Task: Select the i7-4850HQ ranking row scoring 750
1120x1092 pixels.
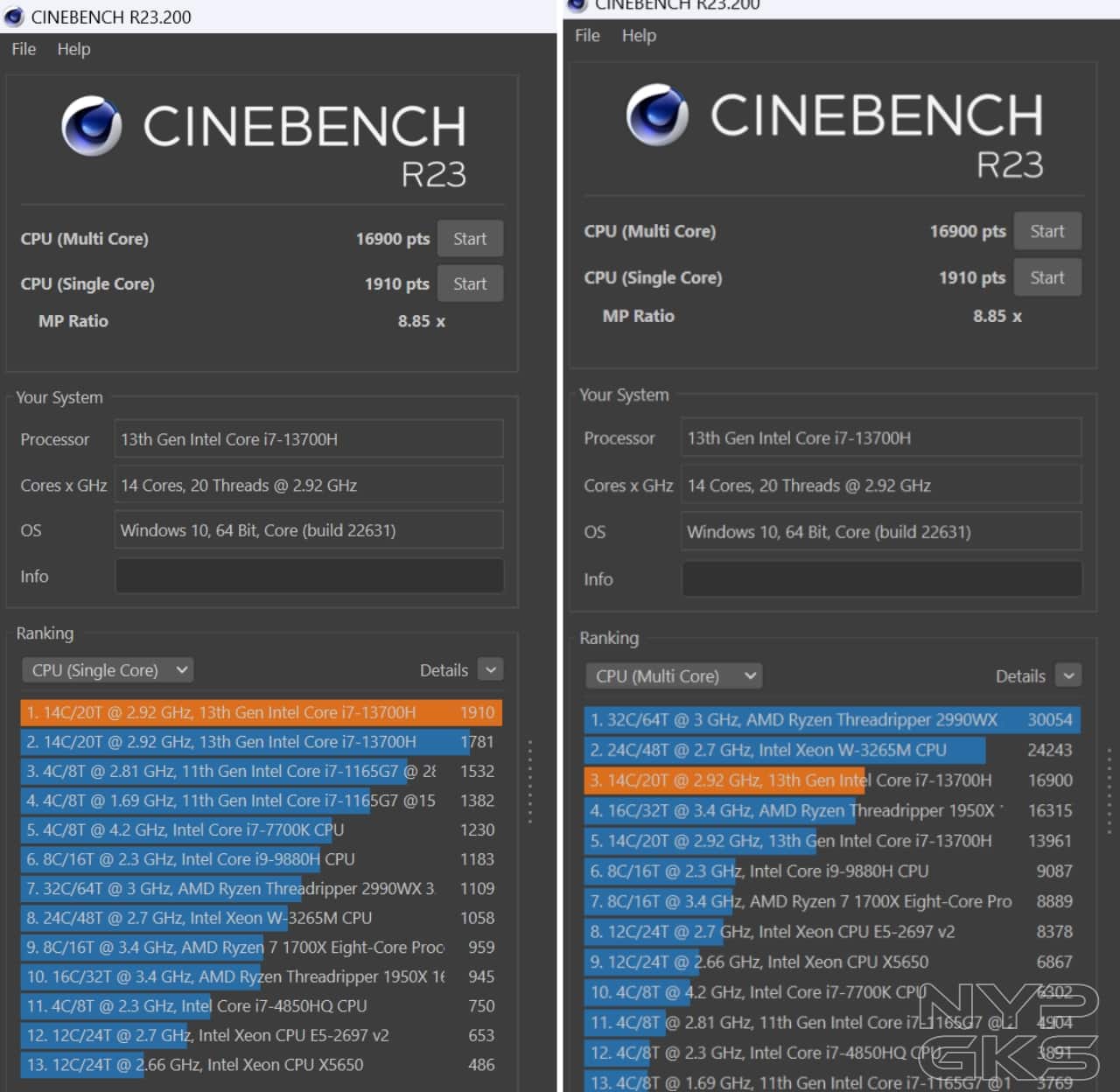Action: pyautogui.click(x=261, y=1006)
